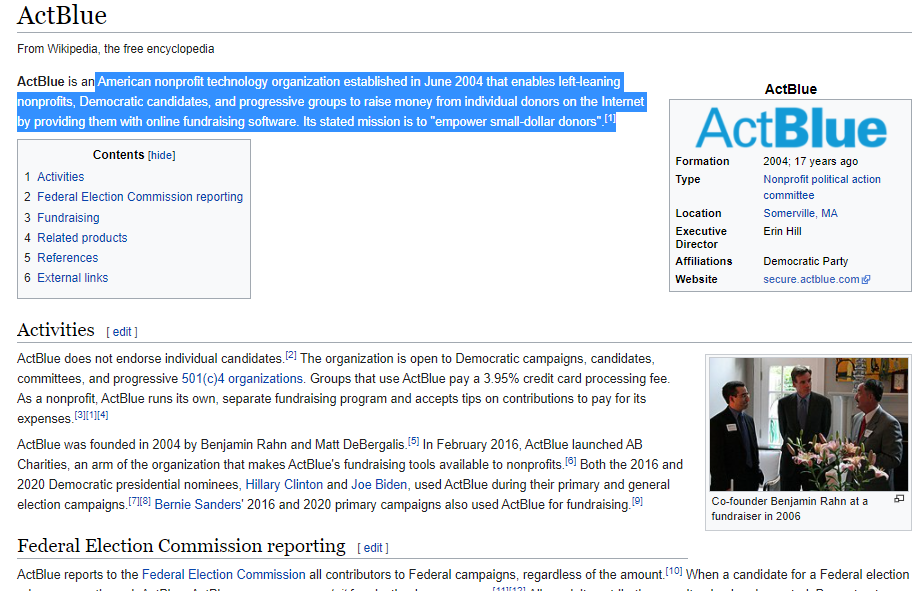The image size is (916, 591).
Task: Click external link icon next to secure.actblue.com
Action: tap(866, 279)
